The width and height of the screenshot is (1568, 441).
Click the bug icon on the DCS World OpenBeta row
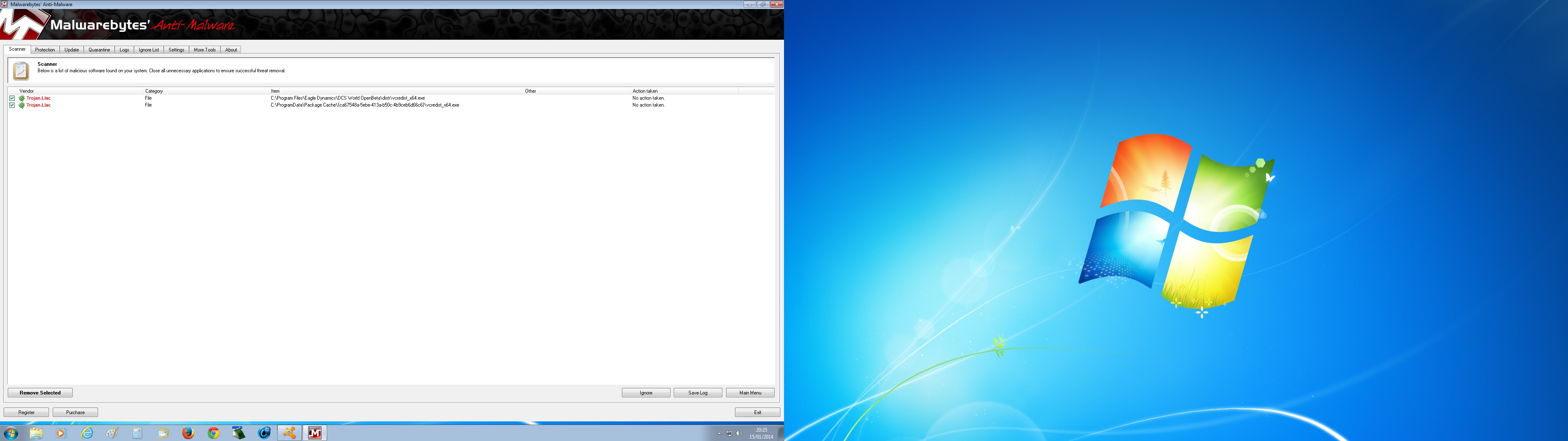point(22,98)
